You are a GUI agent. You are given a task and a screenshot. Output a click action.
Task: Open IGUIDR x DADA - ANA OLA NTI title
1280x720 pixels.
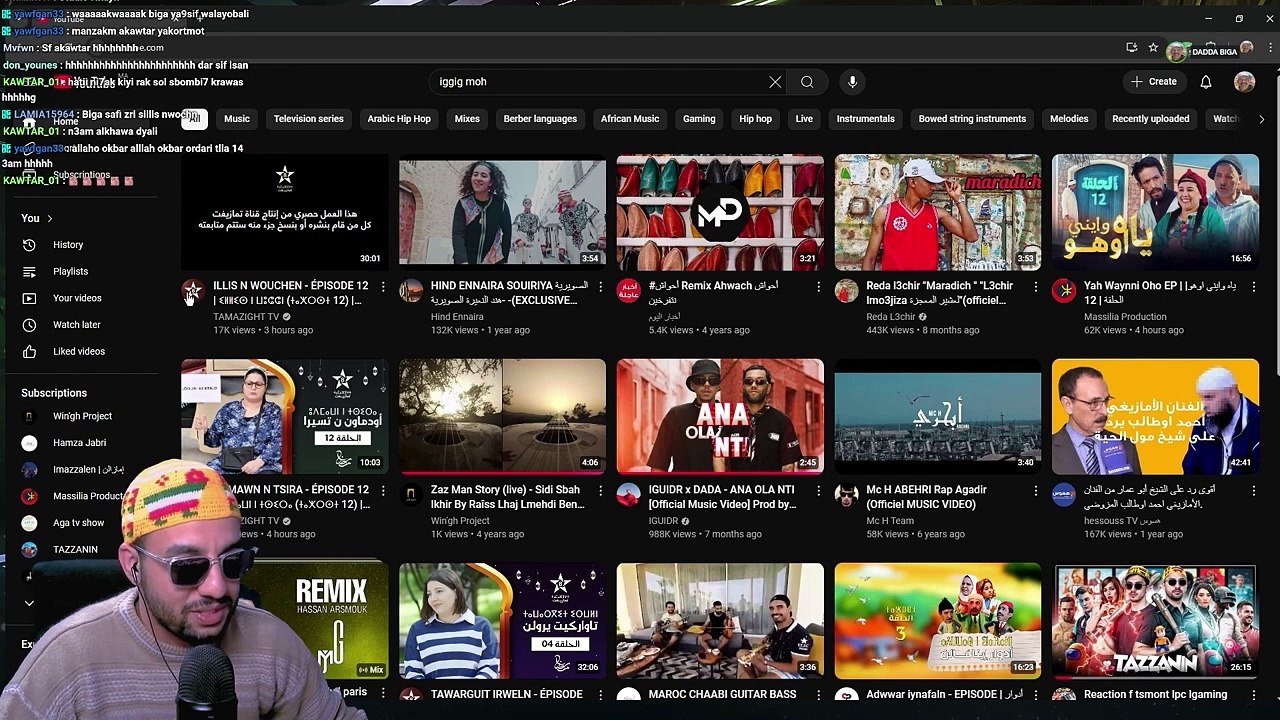[721, 497]
